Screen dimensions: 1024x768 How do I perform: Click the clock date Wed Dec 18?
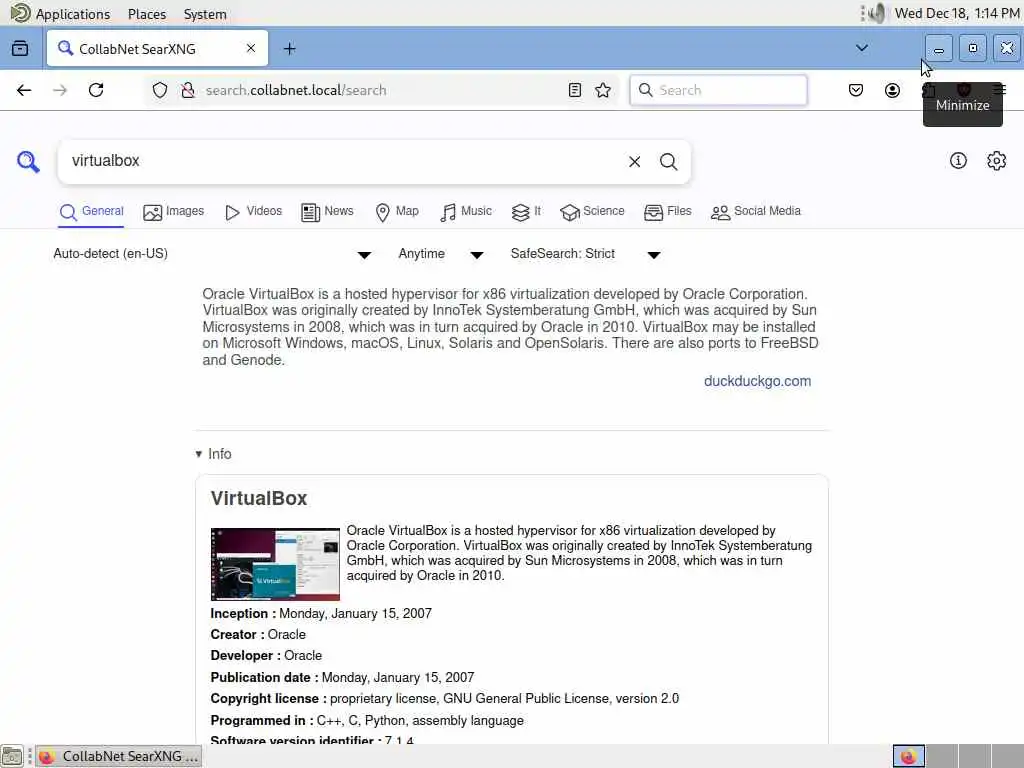956,13
